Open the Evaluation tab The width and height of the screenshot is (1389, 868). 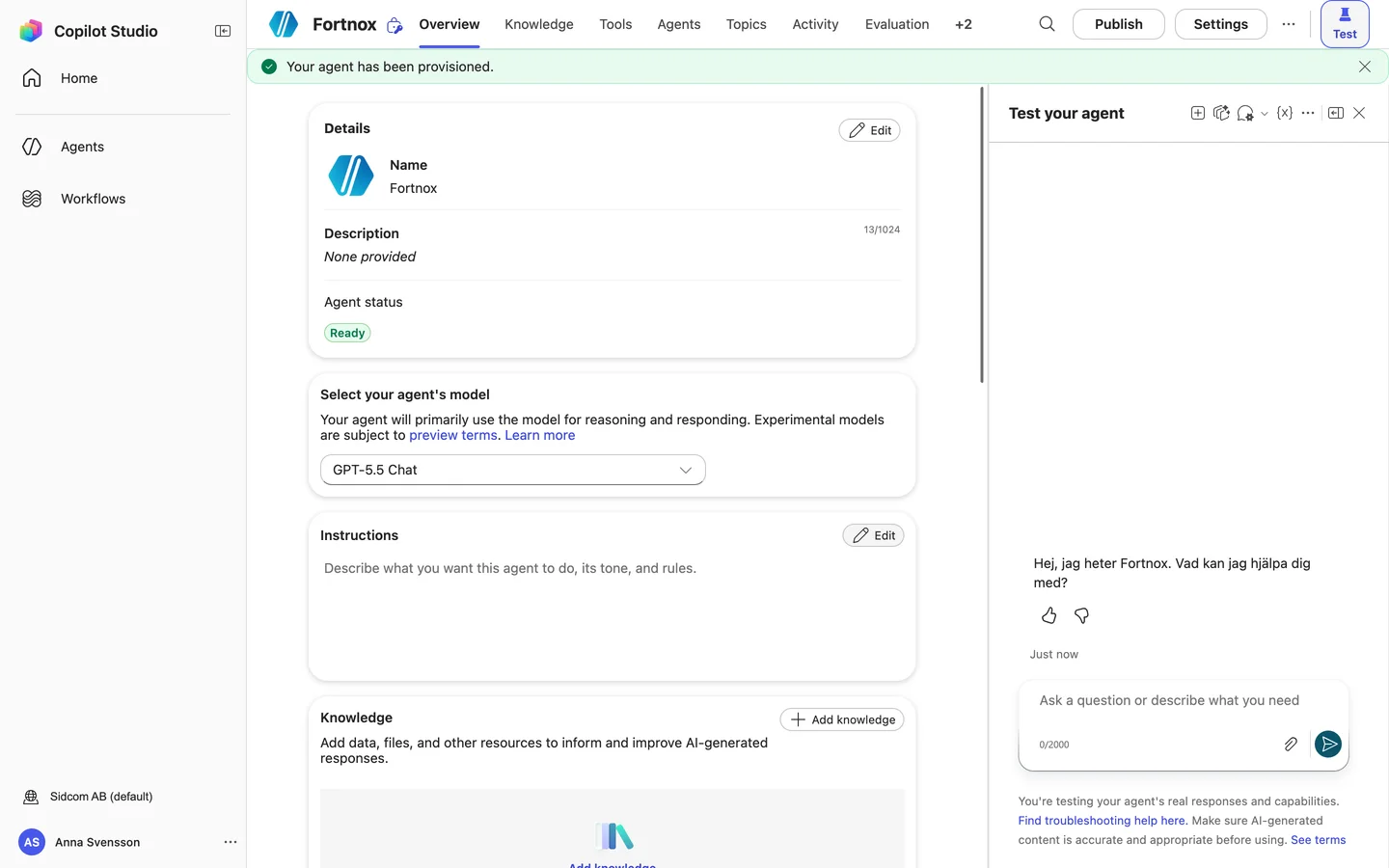897,24
